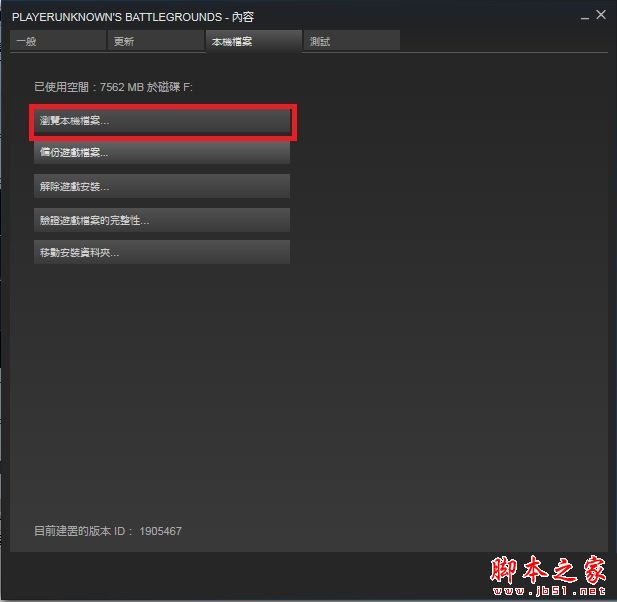Verify game files with 驗證遊戲檔案的完整性
The width and height of the screenshot is (617, 602).
162,220
